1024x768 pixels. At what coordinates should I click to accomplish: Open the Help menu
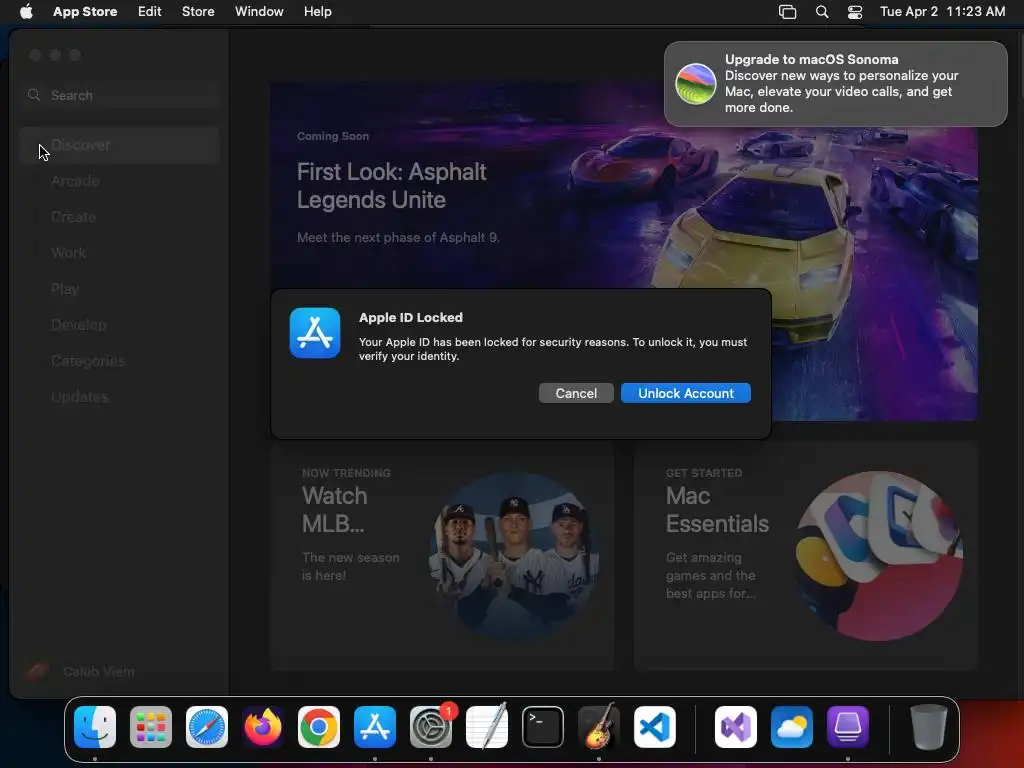317,11
